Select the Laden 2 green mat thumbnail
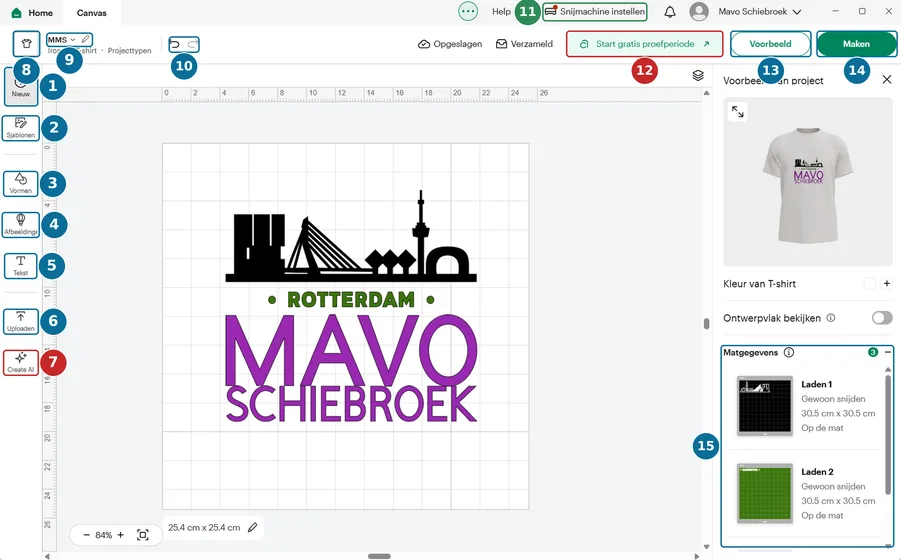The width and height of the screenshot is (901, 560). pos(765,493)
